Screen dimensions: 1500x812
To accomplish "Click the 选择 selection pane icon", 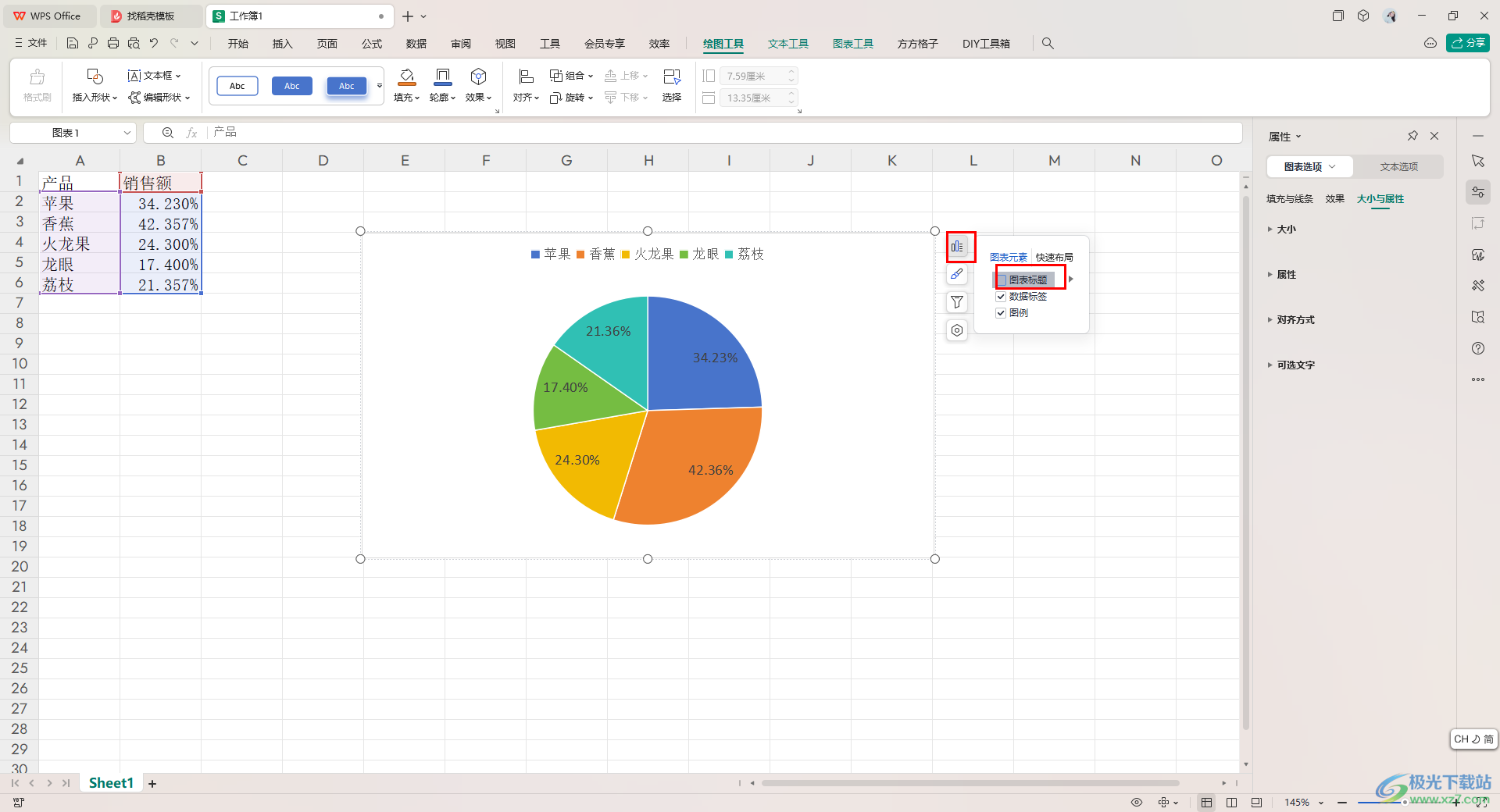I will 672,85.
